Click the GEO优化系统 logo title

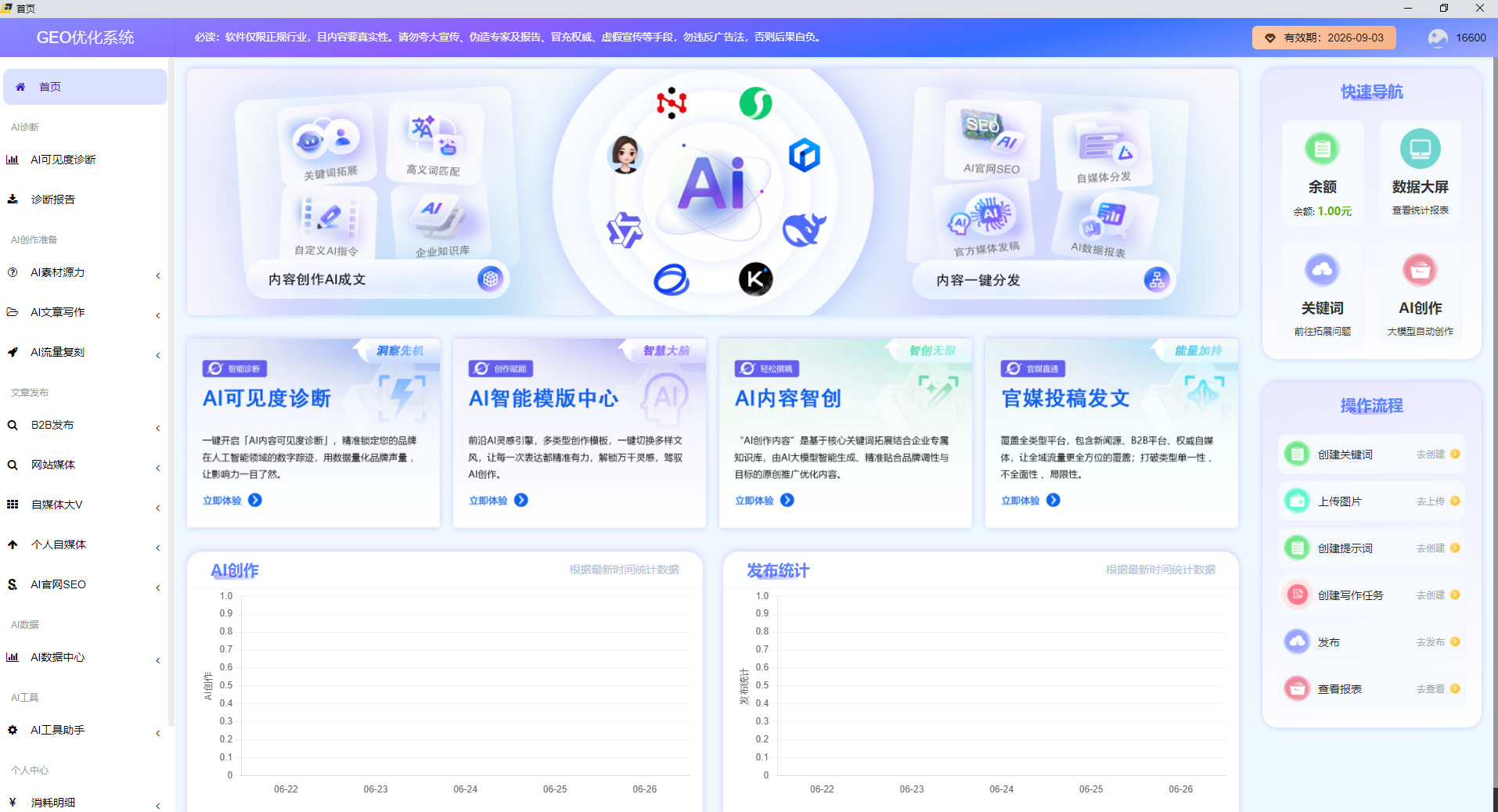coord(85,38)
